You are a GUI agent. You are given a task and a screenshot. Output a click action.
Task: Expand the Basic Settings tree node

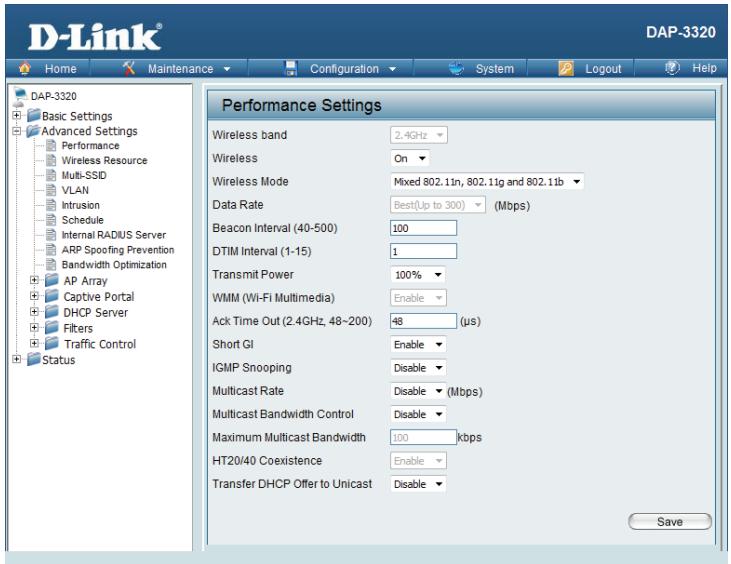pyautogui.click(x=17, y=115)
